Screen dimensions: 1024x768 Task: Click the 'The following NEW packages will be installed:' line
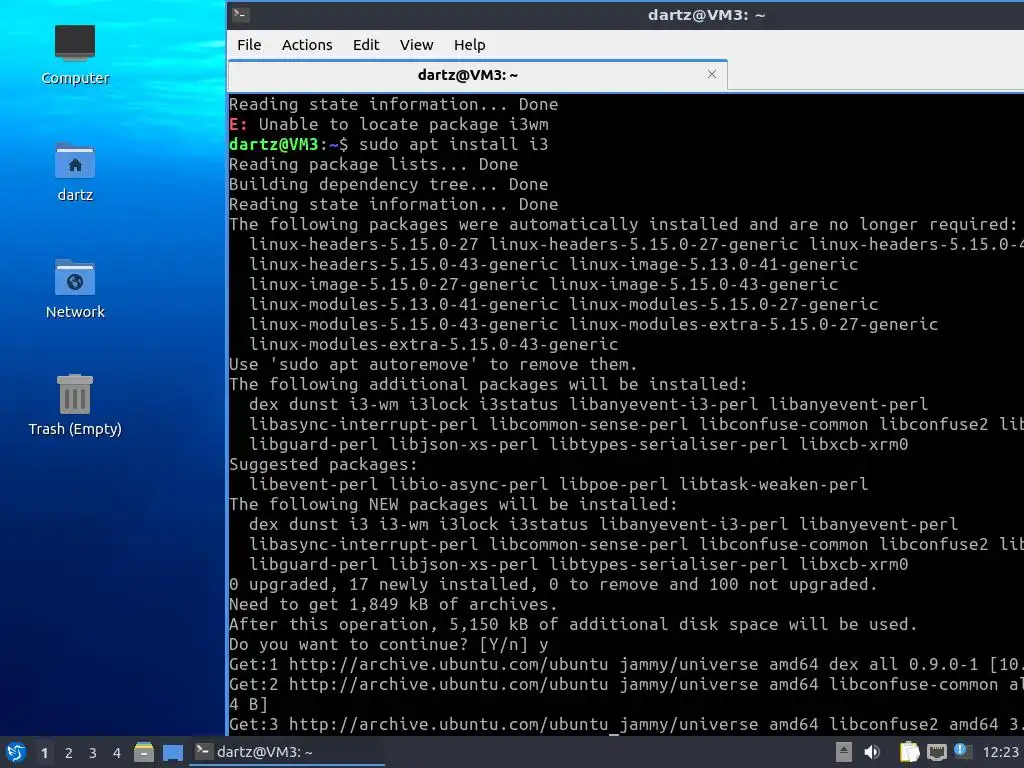(x=453, y=504)
